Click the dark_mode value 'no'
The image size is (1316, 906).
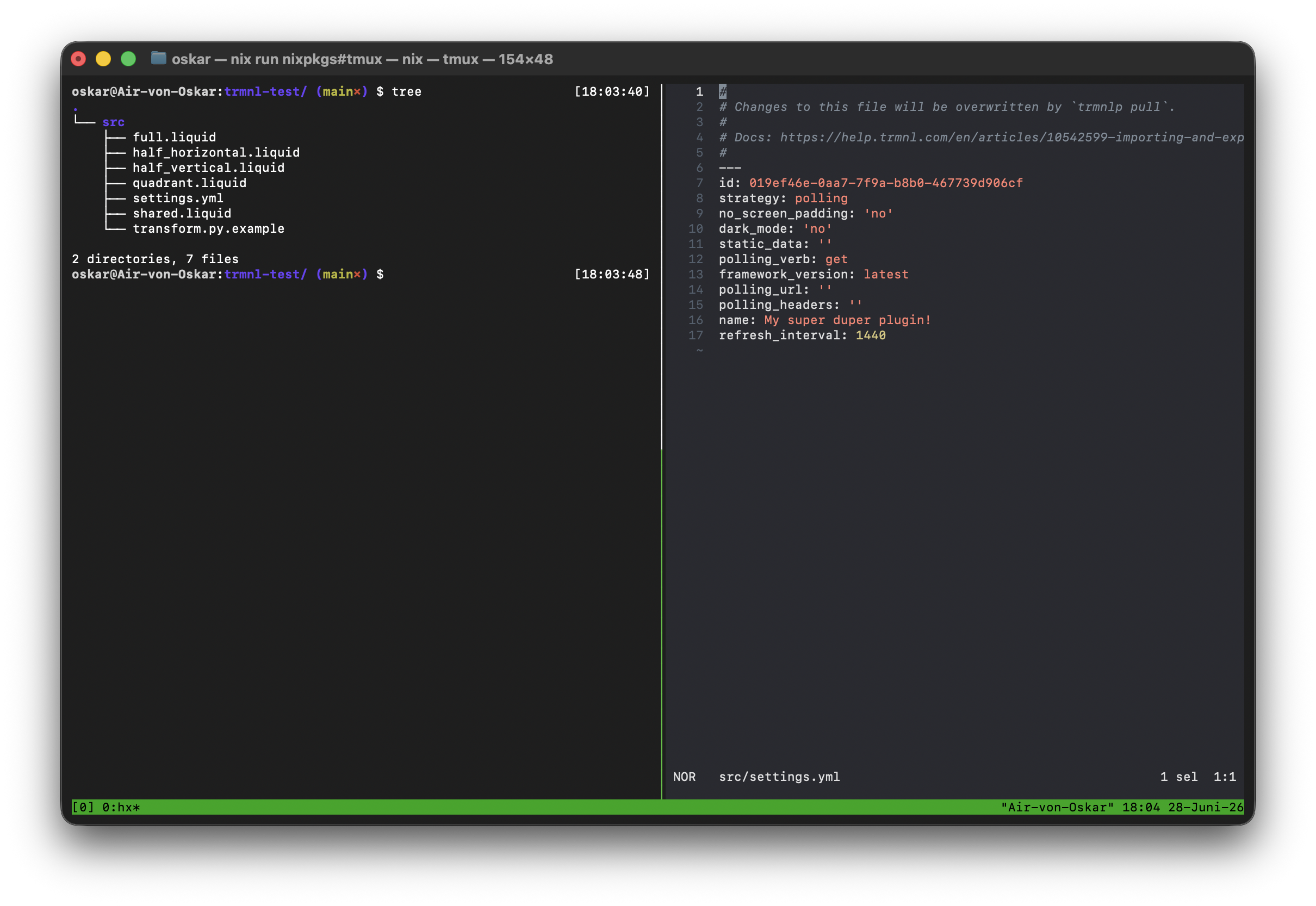click(817, 229)
